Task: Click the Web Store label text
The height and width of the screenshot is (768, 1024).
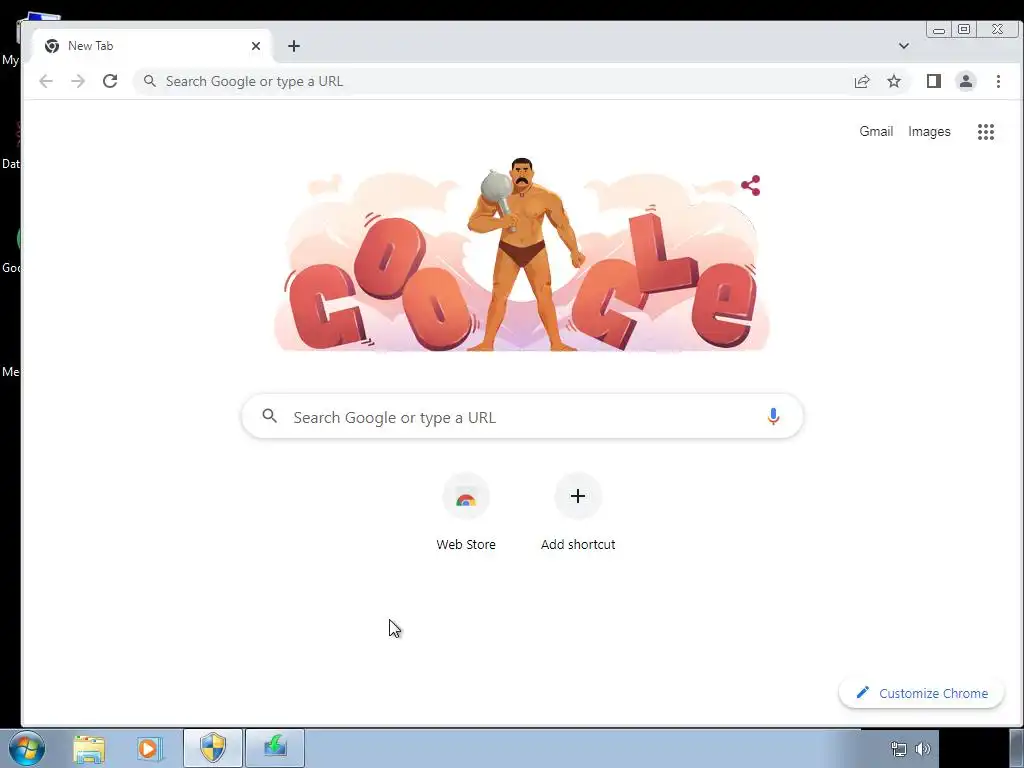Action: (466, 545)
